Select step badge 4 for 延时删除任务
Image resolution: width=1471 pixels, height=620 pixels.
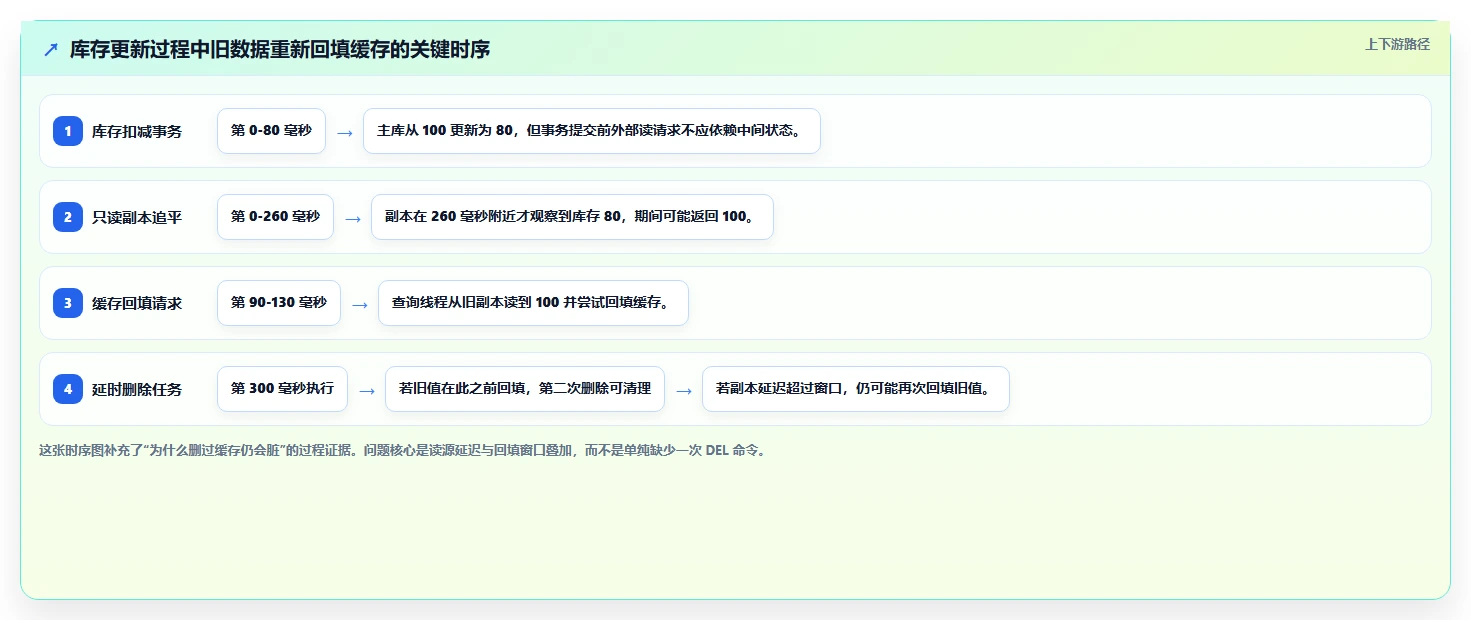tap(68, 389)
